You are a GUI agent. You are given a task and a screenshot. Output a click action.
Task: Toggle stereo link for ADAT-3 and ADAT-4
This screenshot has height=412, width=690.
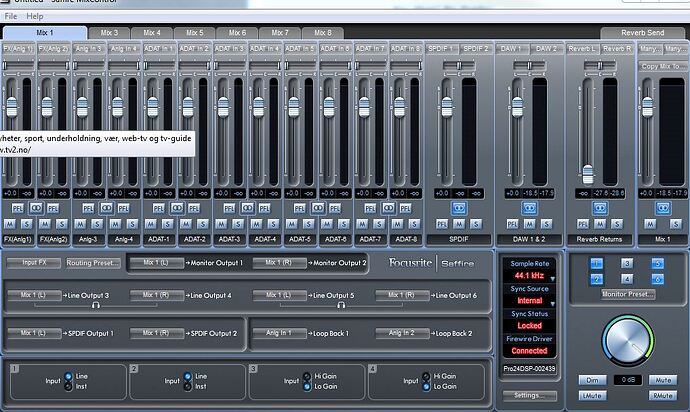coord(247,208)
